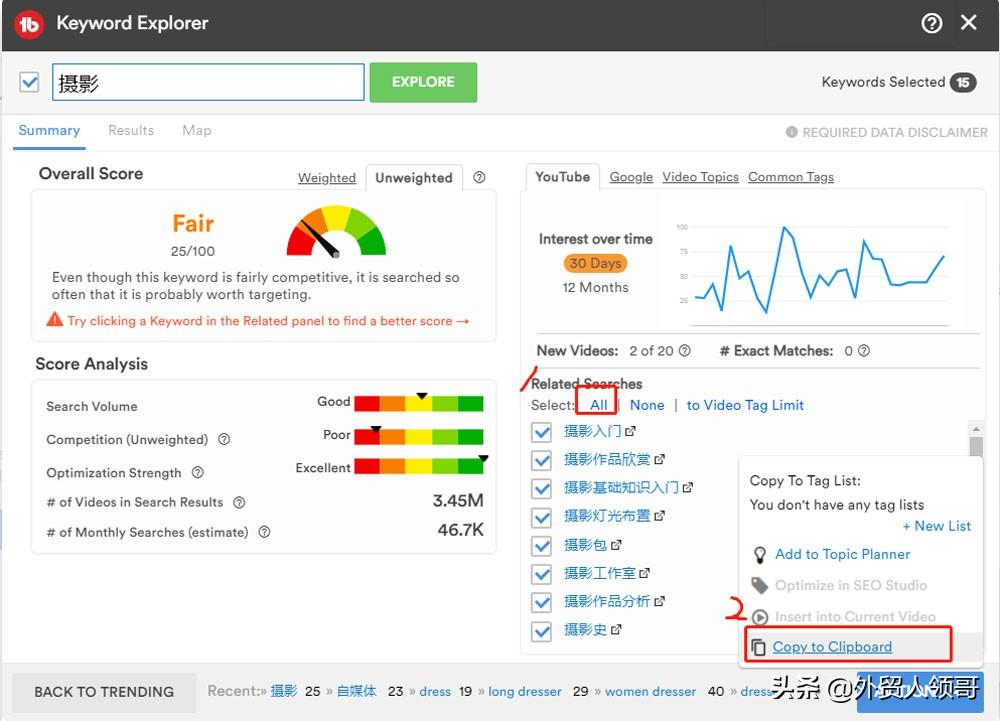Open external link icon for 摄影基础知识入门
The width and height of the screenshot is (1000, 721).
(688, 488)
